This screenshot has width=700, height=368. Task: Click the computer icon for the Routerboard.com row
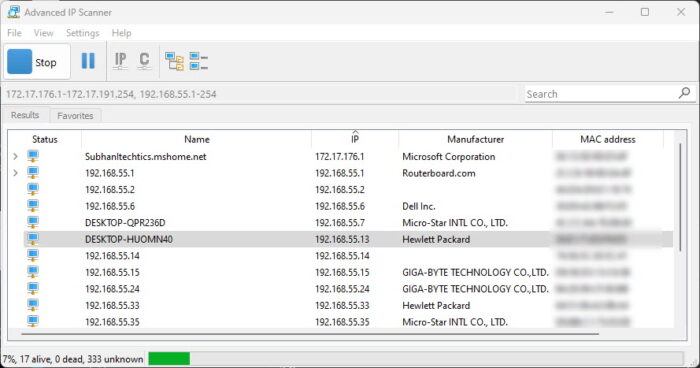[x=33, y=172]
